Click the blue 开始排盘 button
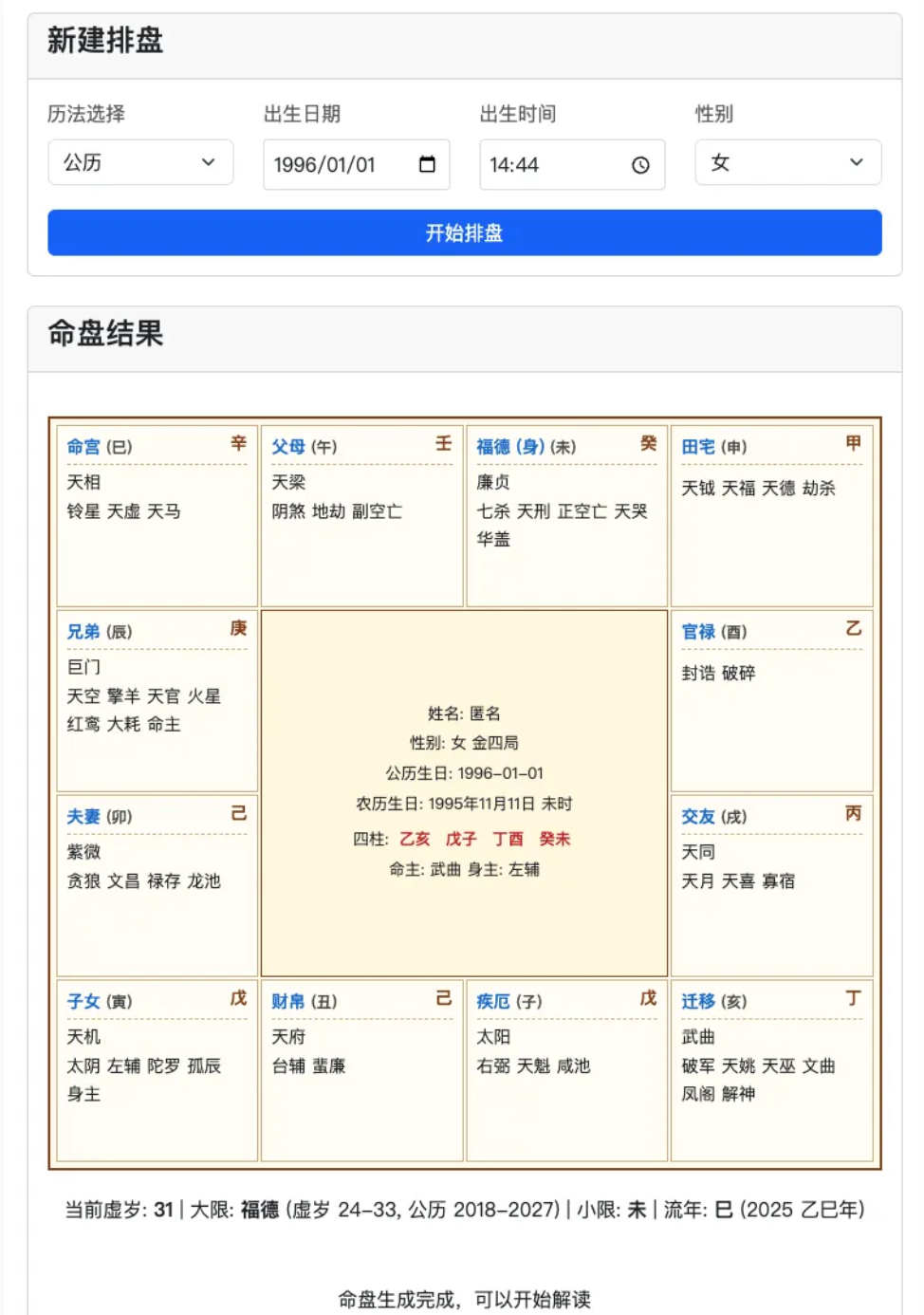The height and width of the screenshot is (1315, 924). [x=465, y=232]
